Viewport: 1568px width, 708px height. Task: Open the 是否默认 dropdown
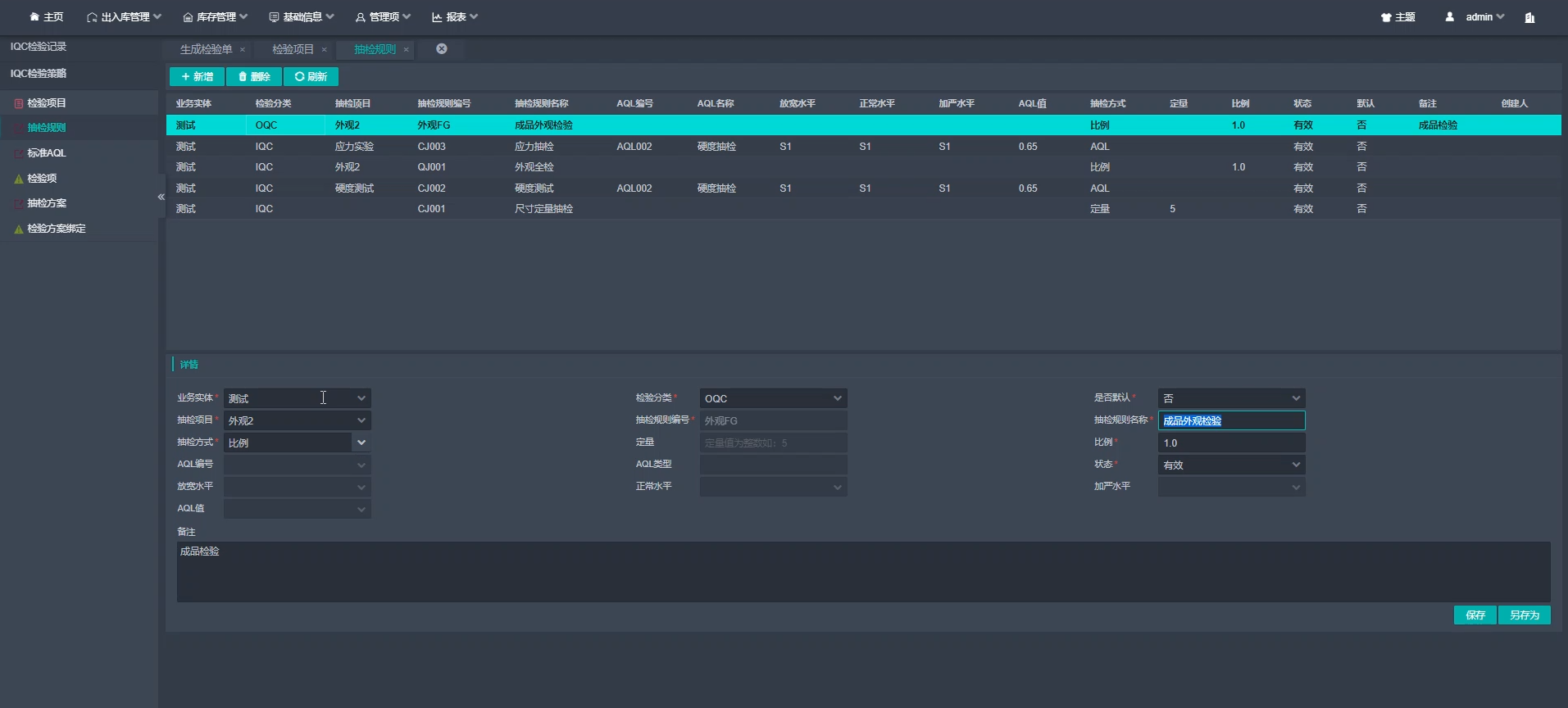pyautogui.click(x=1232, y=398)
